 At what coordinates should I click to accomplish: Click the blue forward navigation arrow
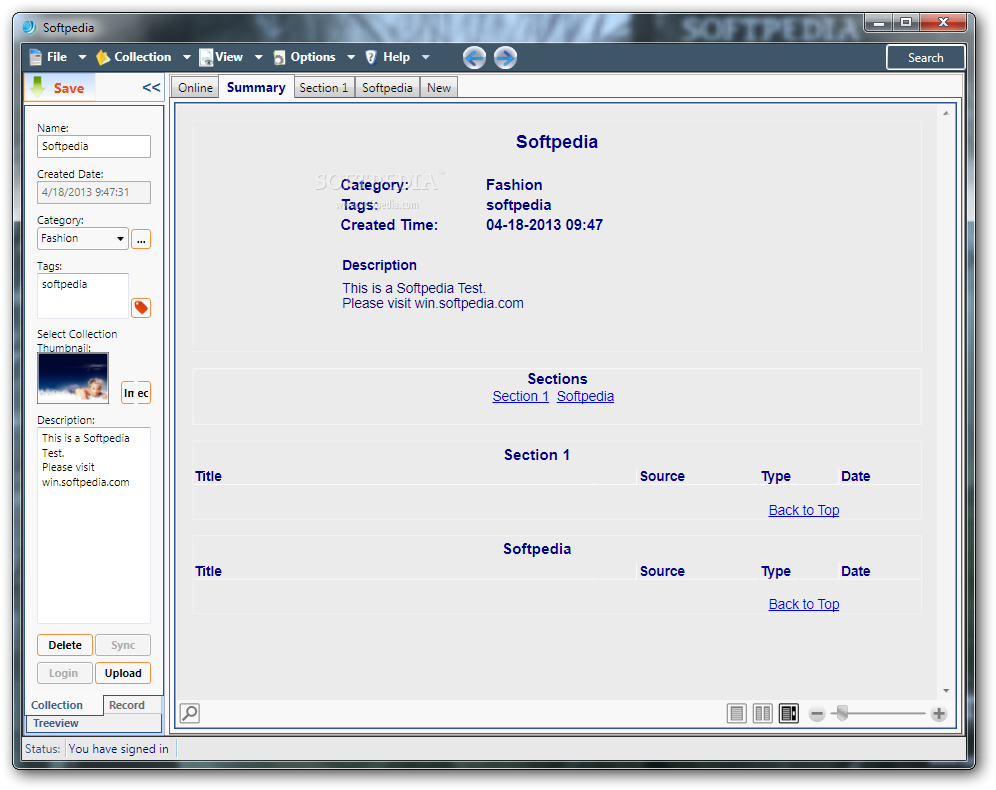tap(505, 58)
